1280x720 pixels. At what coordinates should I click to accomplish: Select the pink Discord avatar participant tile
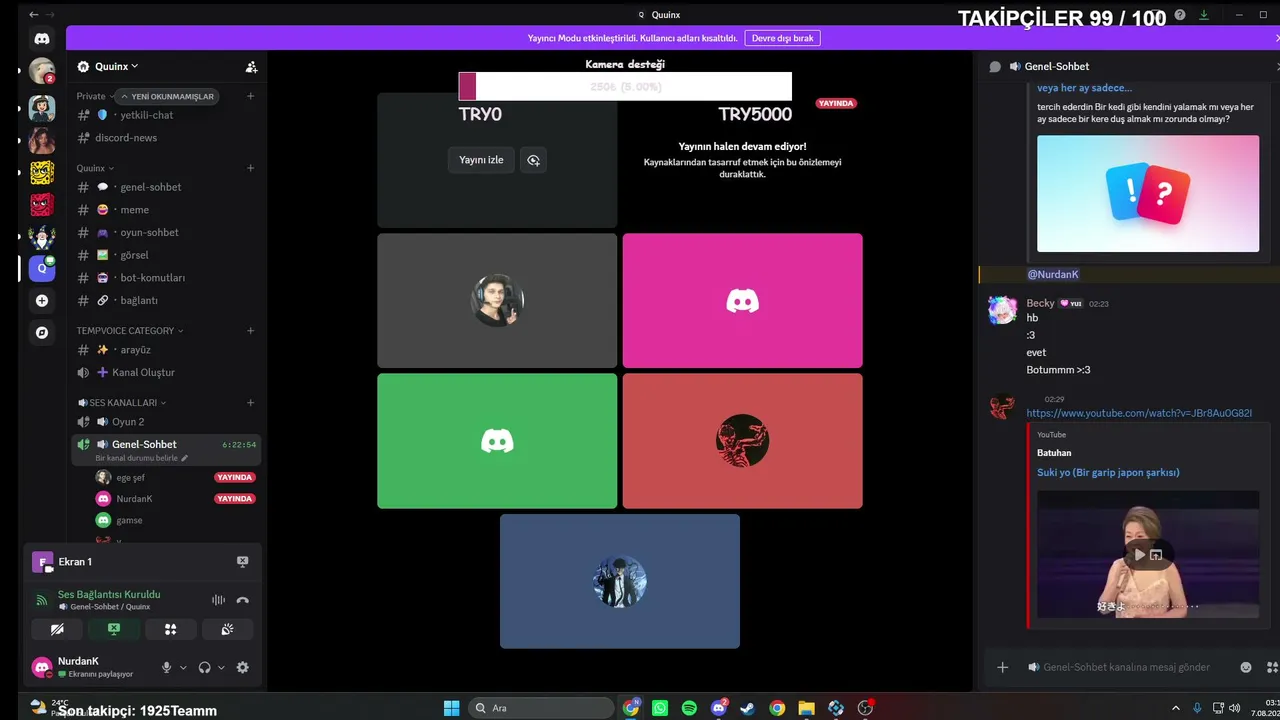pyautogui.click(x=743, y=301)
